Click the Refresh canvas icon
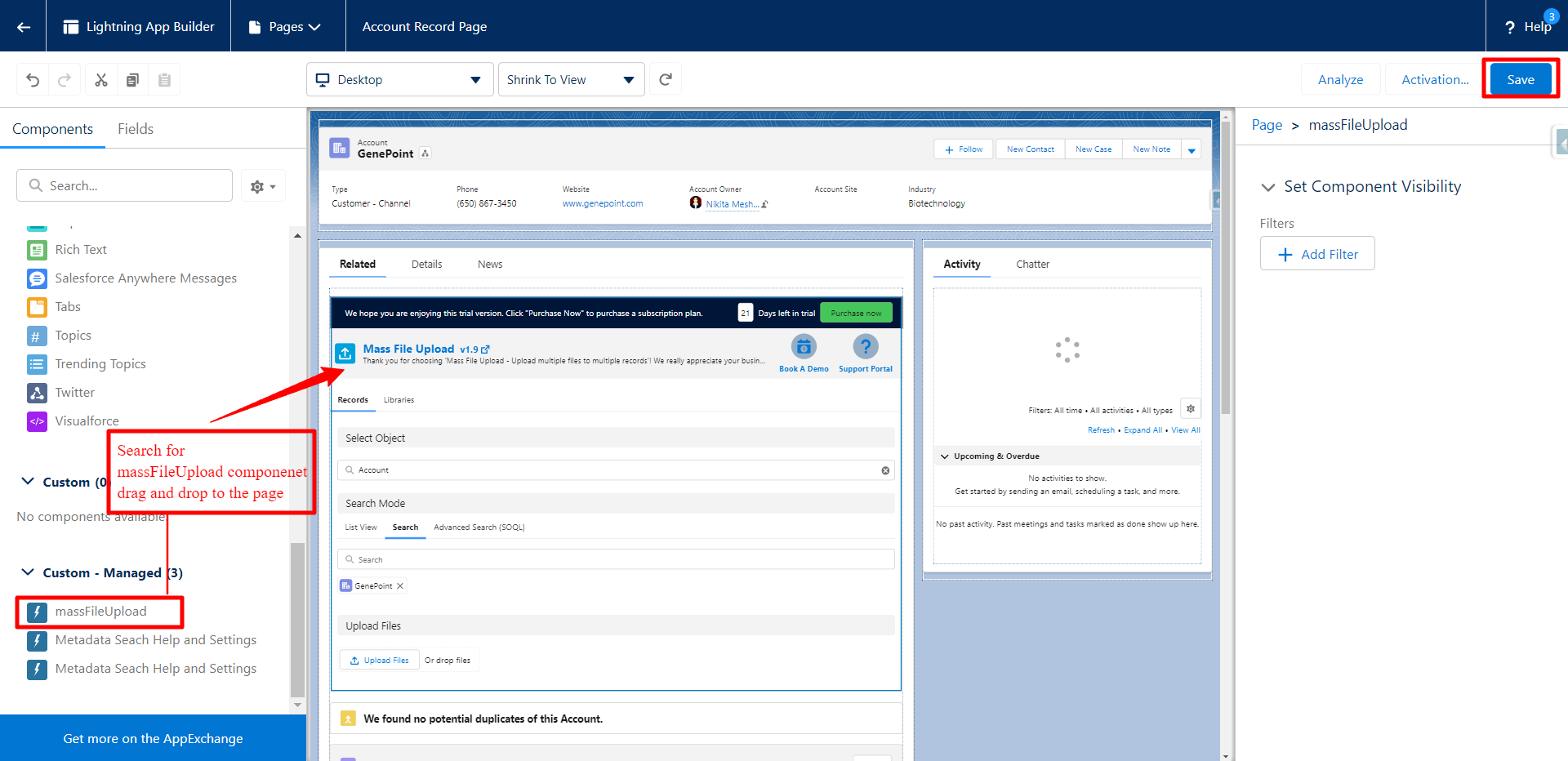This screenshot has width=1568, height=761. pos(666,79)
